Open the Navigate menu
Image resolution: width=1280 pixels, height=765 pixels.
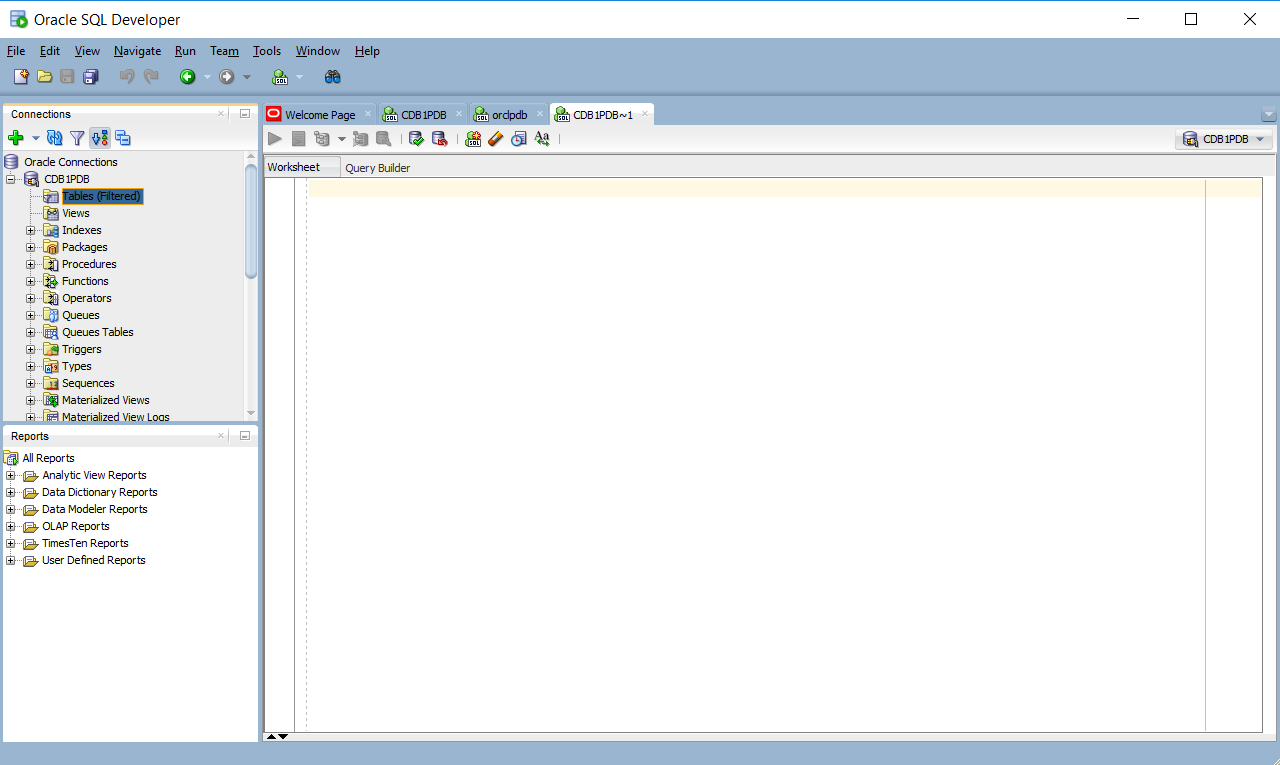coord(137,51)
